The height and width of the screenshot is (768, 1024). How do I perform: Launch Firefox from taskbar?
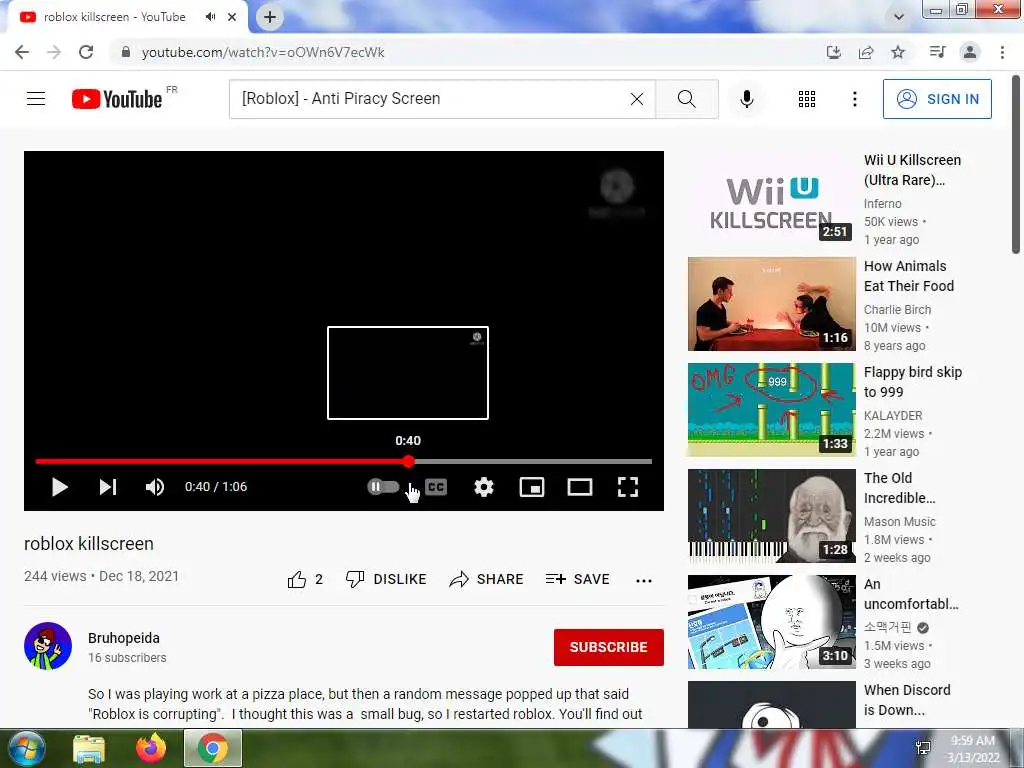pos(151,748)
